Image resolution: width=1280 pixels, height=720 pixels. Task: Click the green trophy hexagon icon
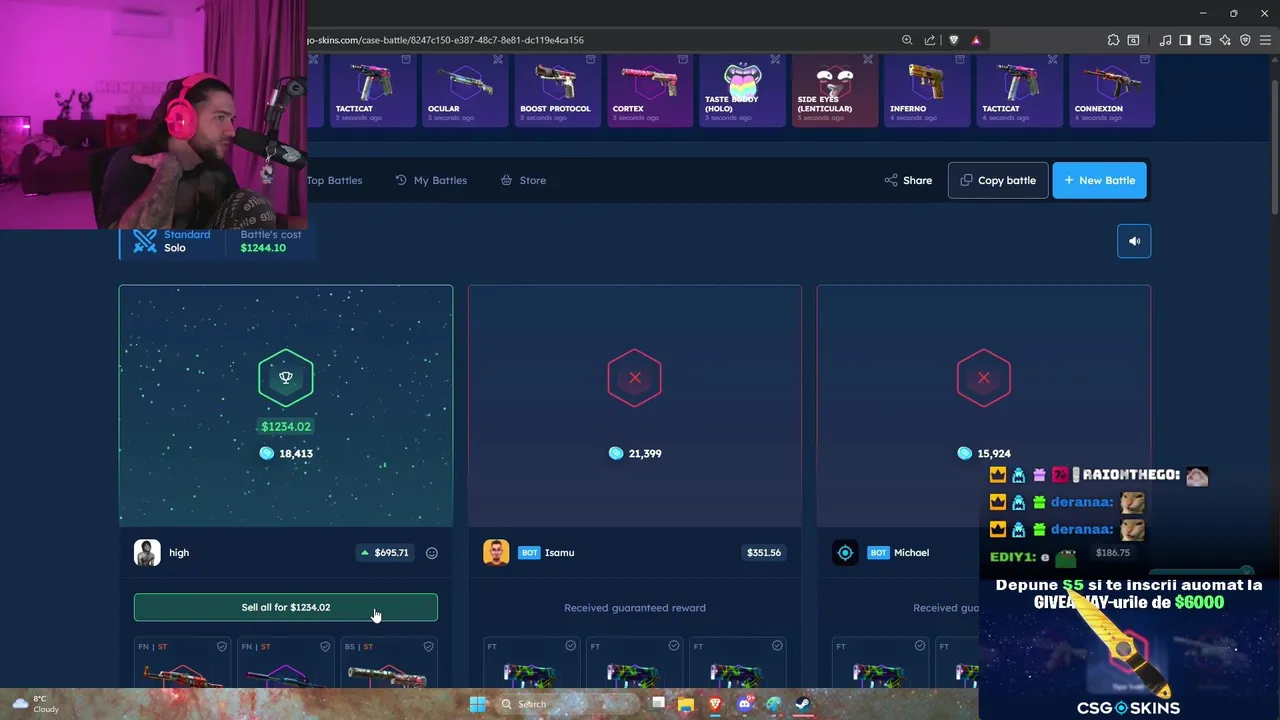point(286,378)
